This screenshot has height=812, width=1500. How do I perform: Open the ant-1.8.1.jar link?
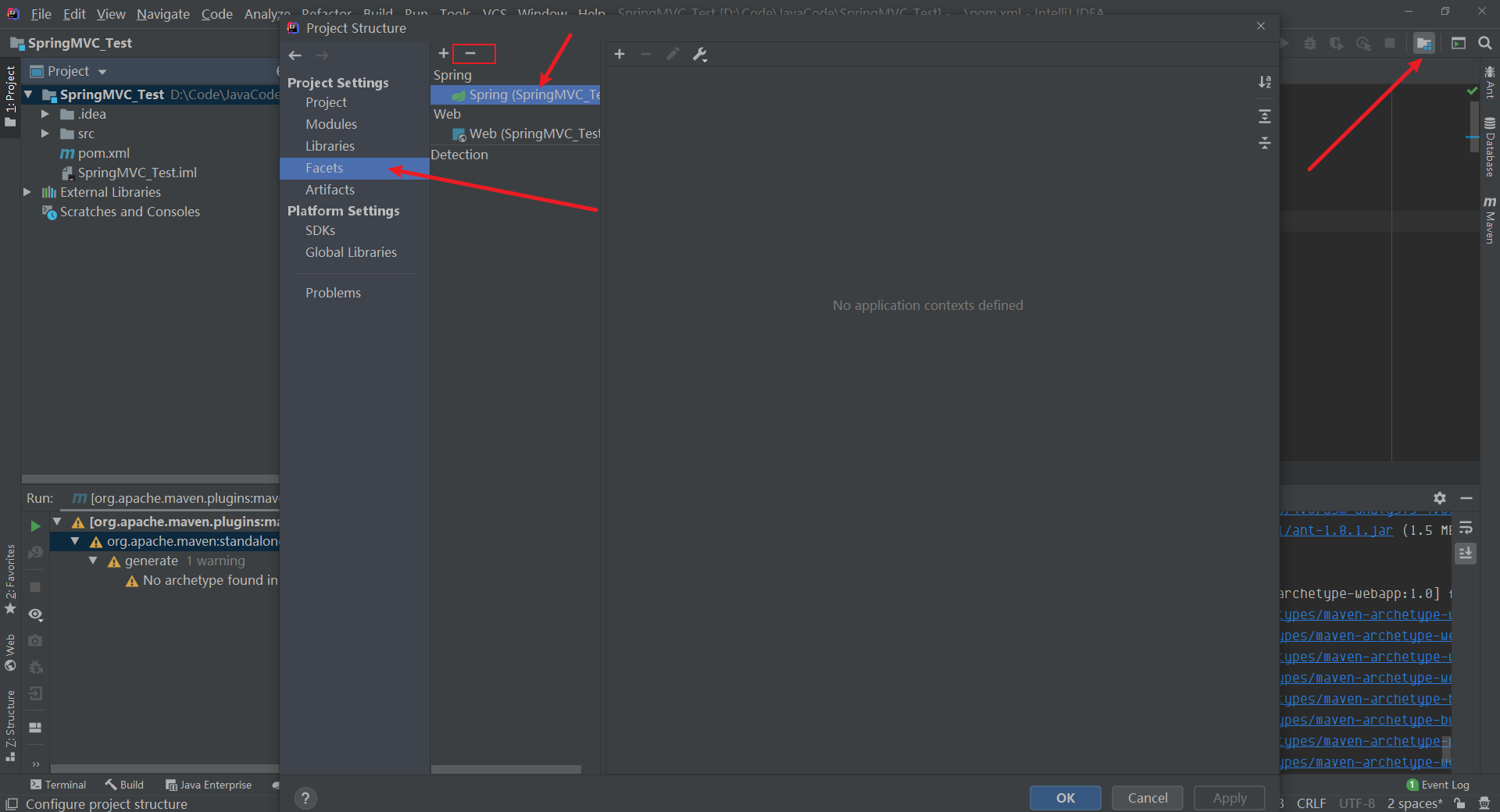1337,530
